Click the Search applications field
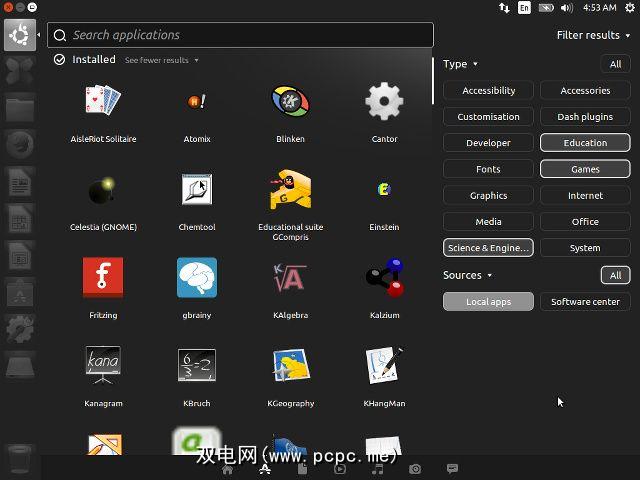 (x=240, y=35)
